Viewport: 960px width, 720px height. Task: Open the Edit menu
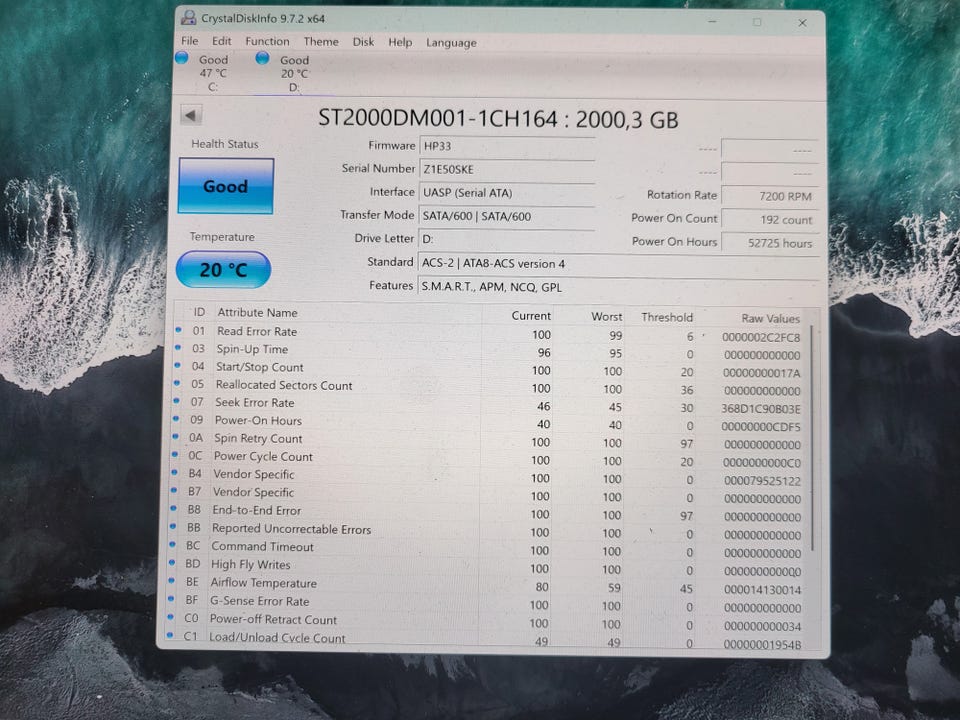pos(222,41)
